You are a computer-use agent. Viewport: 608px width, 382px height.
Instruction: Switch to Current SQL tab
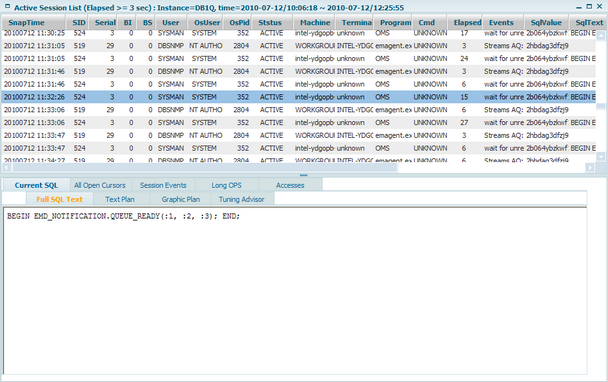point(36,185)
